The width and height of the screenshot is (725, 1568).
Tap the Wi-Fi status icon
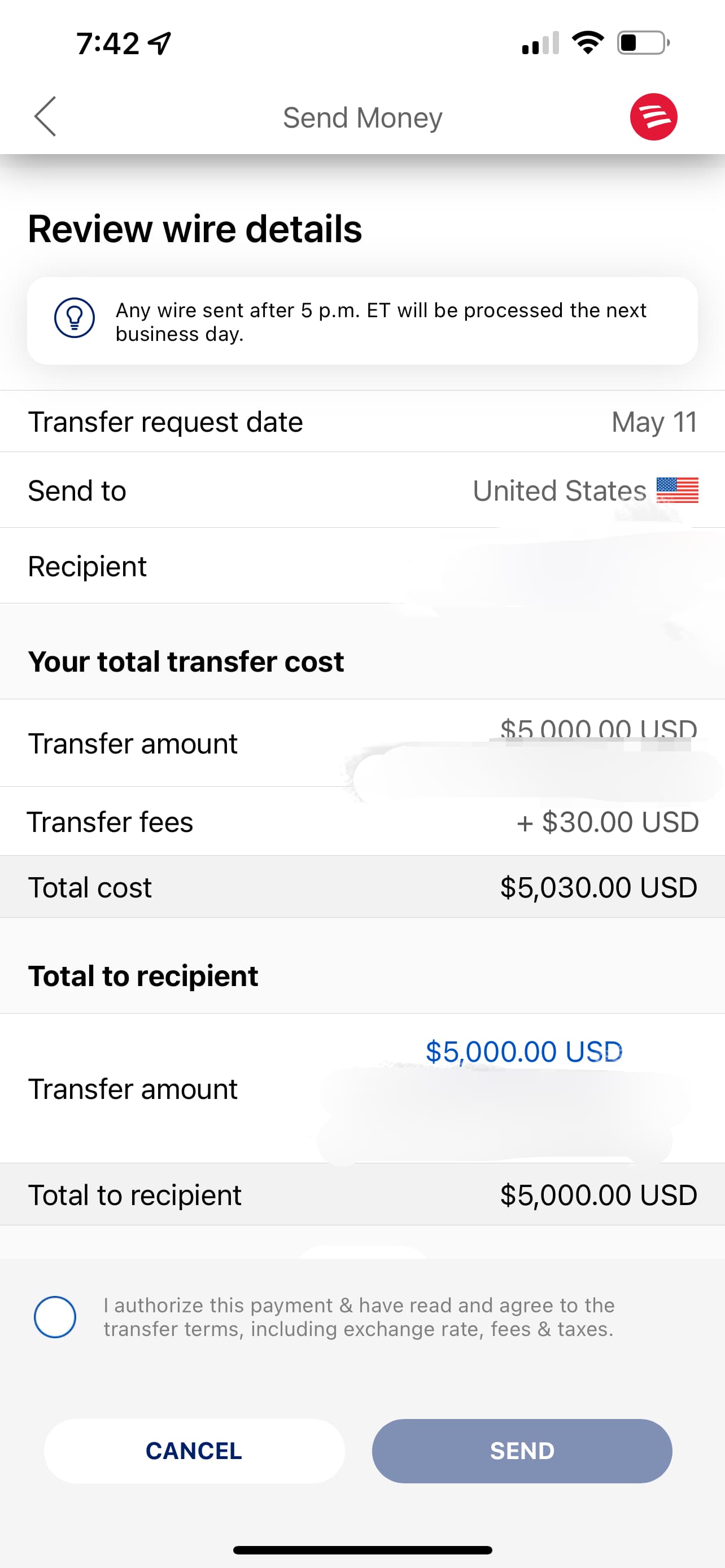point(587,42)
